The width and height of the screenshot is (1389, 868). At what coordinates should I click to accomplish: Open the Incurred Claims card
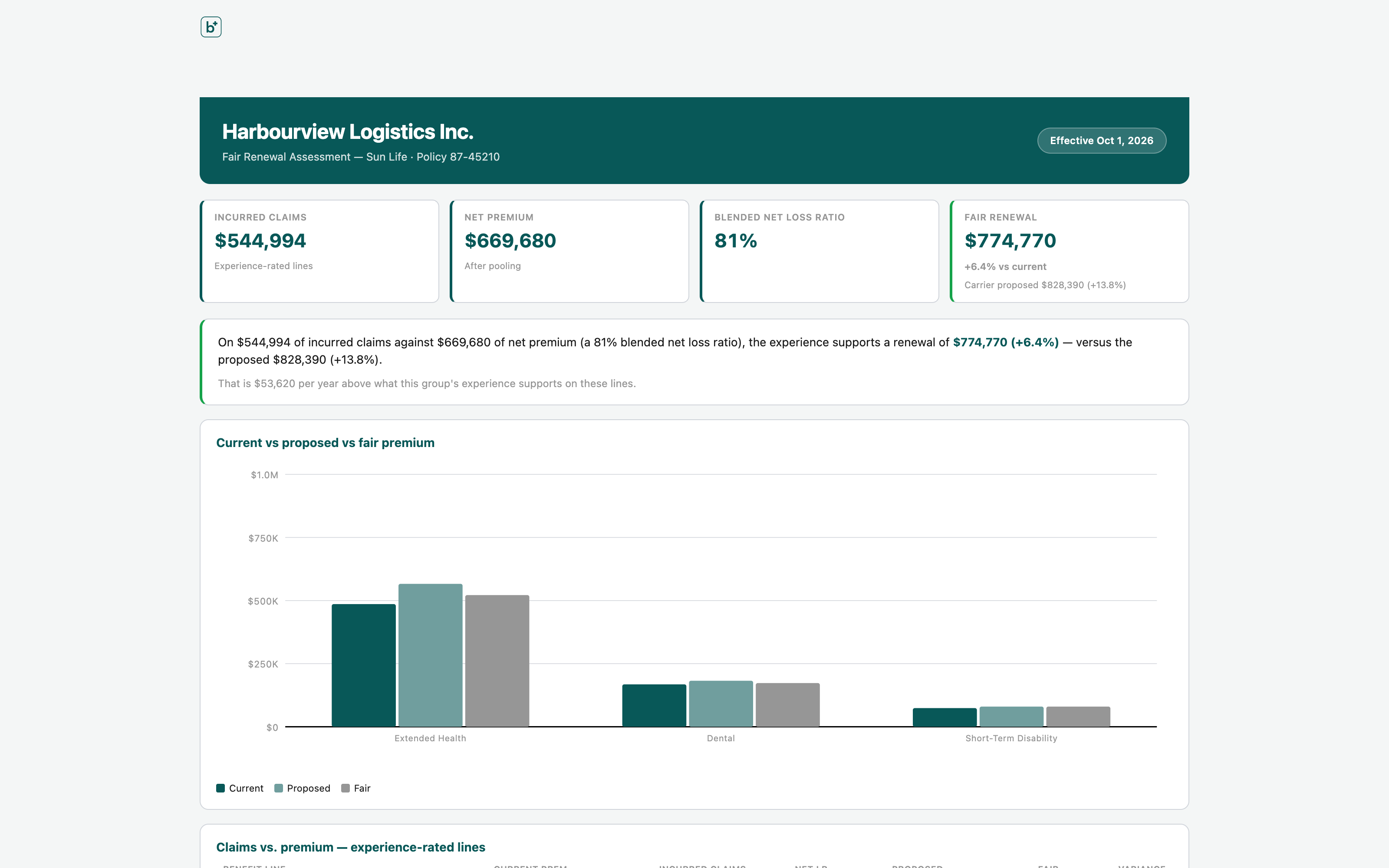click(x=319, y=251)
